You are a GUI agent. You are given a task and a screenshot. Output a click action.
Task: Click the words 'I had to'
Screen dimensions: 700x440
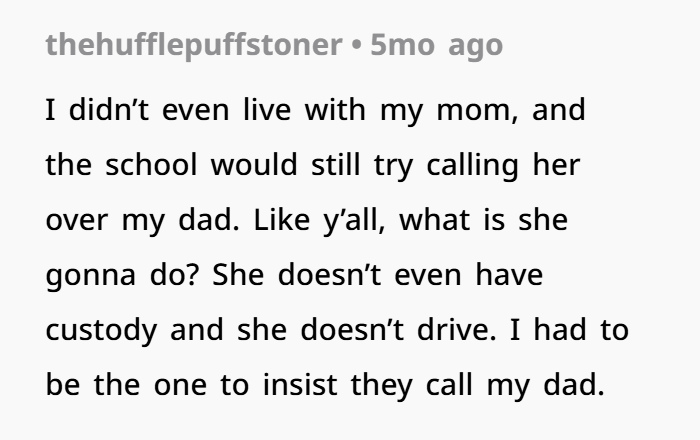pos(569,330)
